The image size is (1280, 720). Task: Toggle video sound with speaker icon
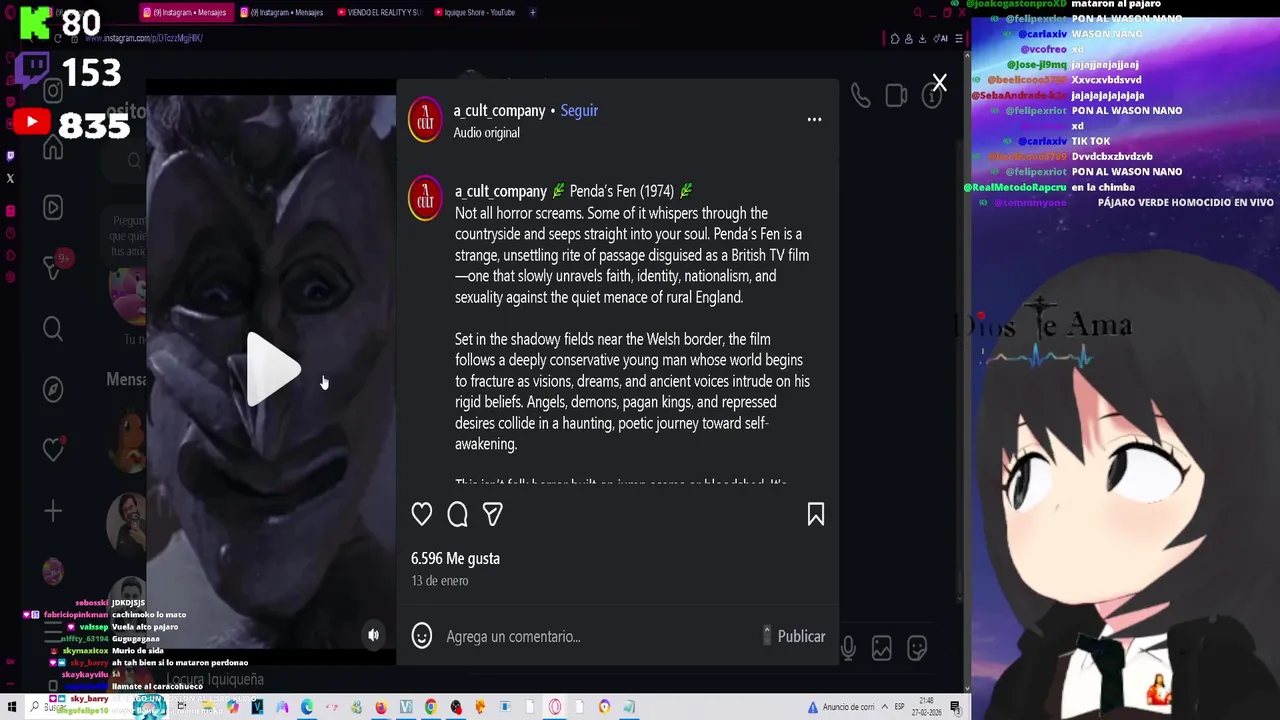[373, 635]
